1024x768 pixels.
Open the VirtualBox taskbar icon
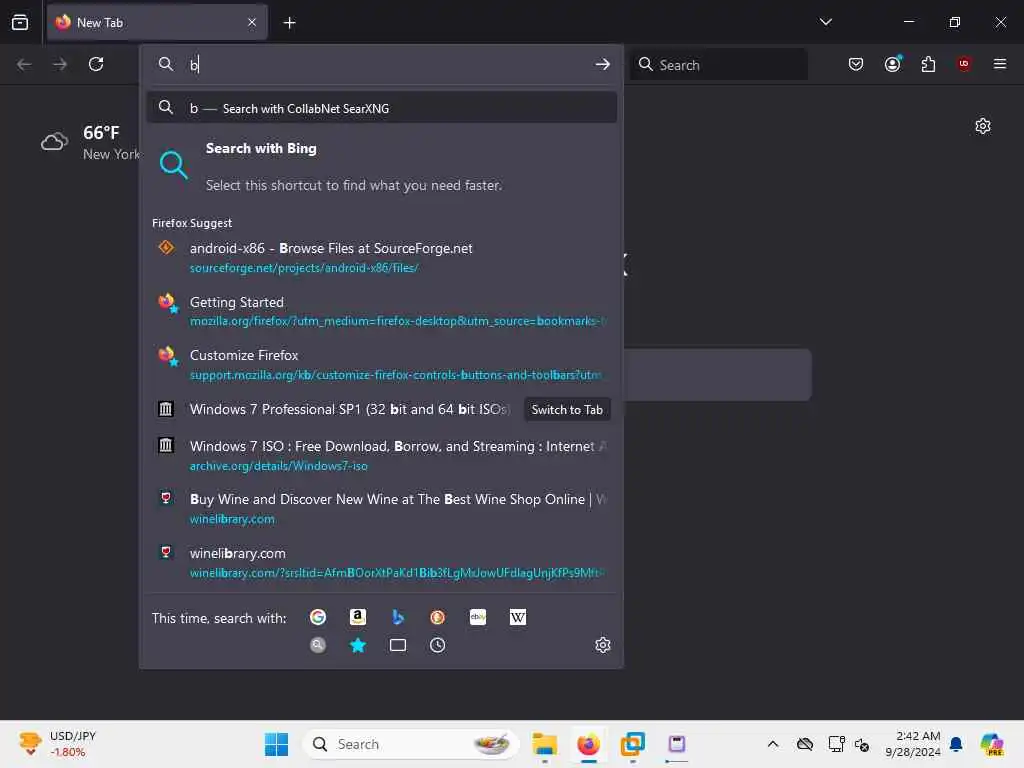(632, 744)
